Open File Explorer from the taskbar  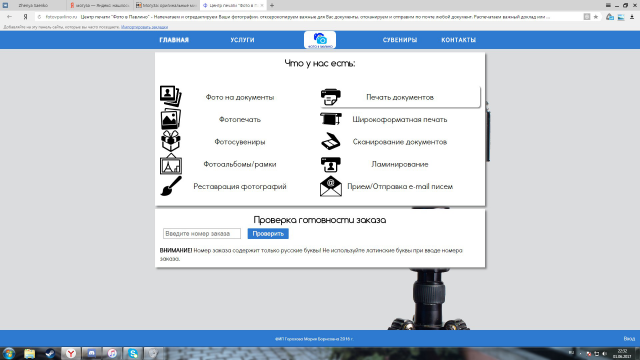pos(29,353)
